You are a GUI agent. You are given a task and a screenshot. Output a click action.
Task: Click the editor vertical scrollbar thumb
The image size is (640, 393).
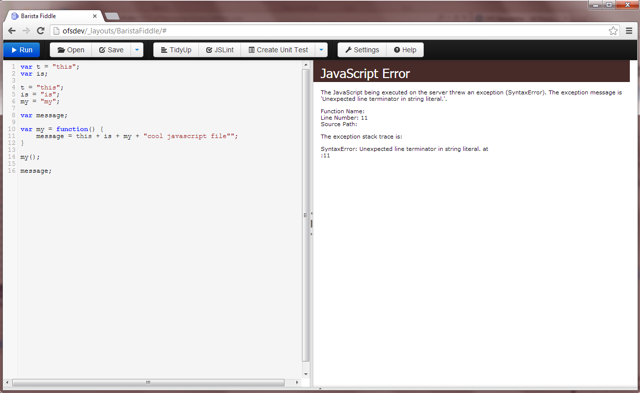pos(306,215)
